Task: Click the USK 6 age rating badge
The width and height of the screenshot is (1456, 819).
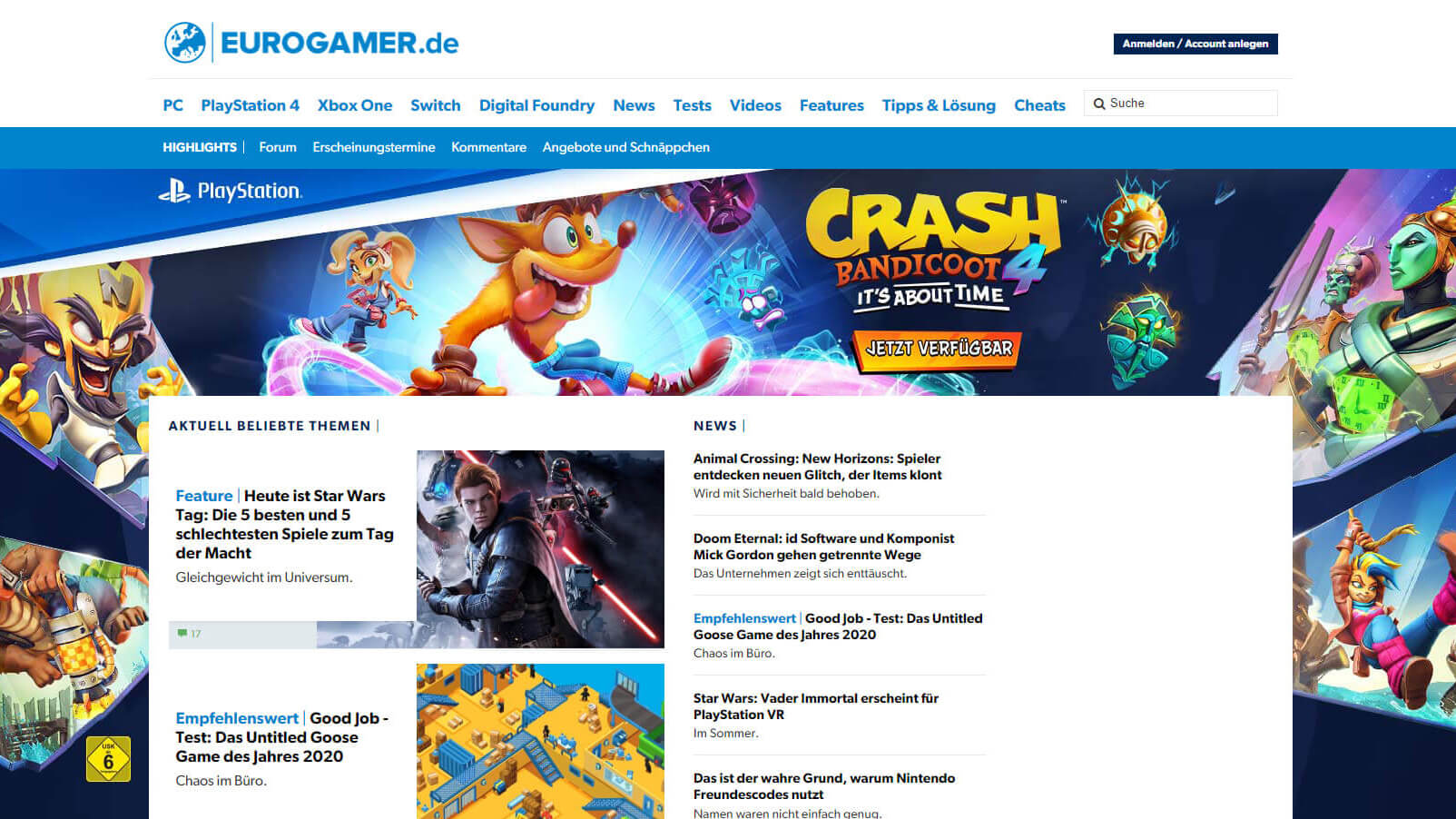Action: [x=108, y=759]
